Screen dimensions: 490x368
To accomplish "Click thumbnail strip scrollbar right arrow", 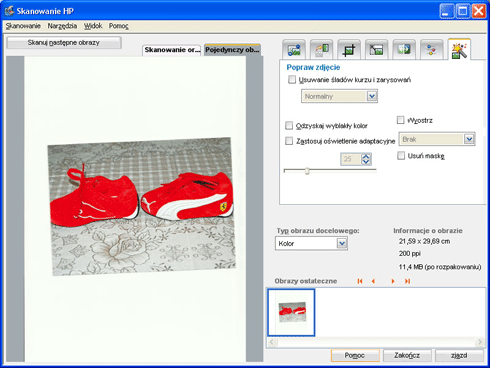I will [479, 342].
